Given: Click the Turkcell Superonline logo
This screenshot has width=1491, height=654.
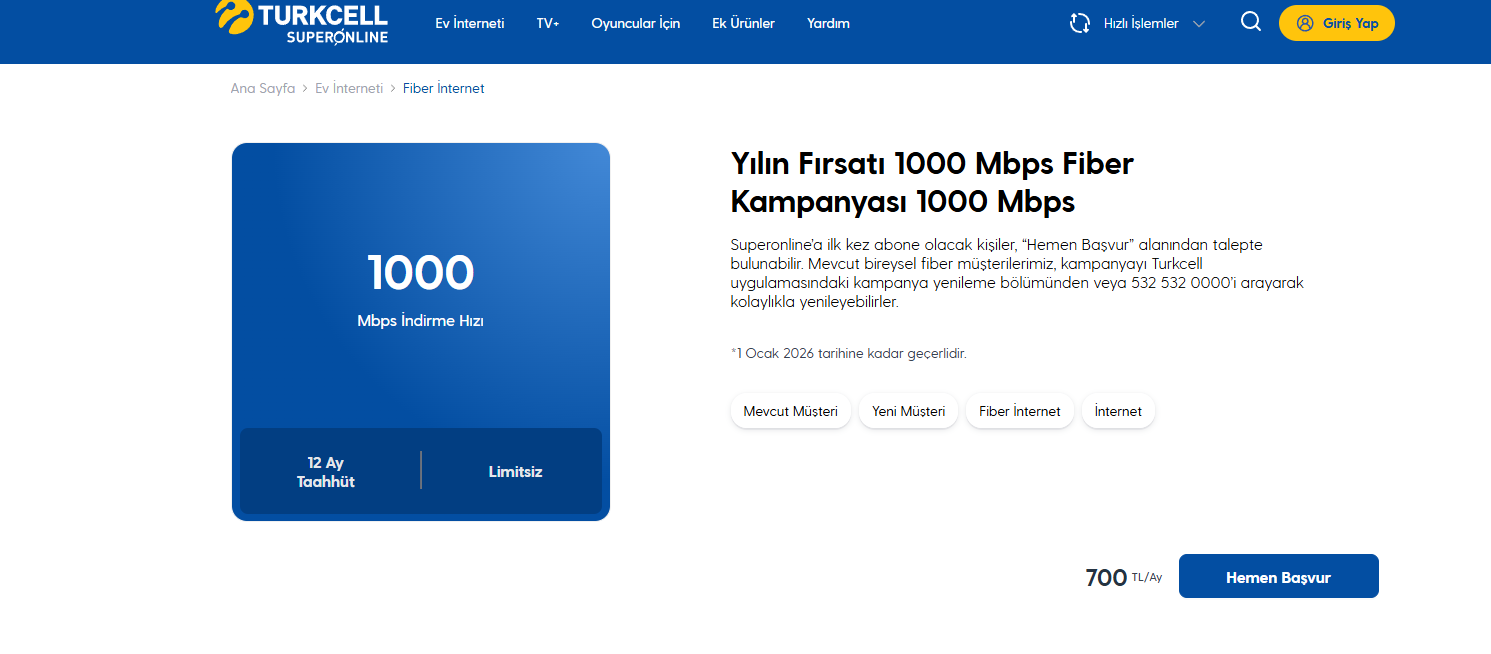Looking at the screenshot, I should tap(301, 22).
